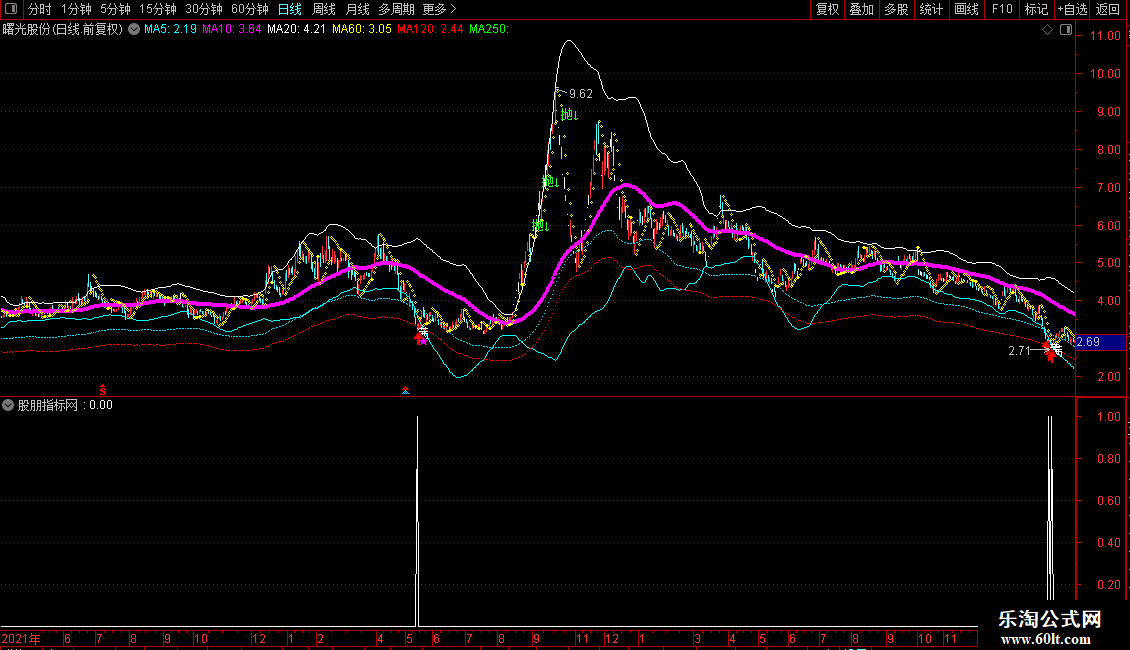1130x650 pixels.
Task: Switch to the 周线 weekly chart tab
Action: [324, 9]
